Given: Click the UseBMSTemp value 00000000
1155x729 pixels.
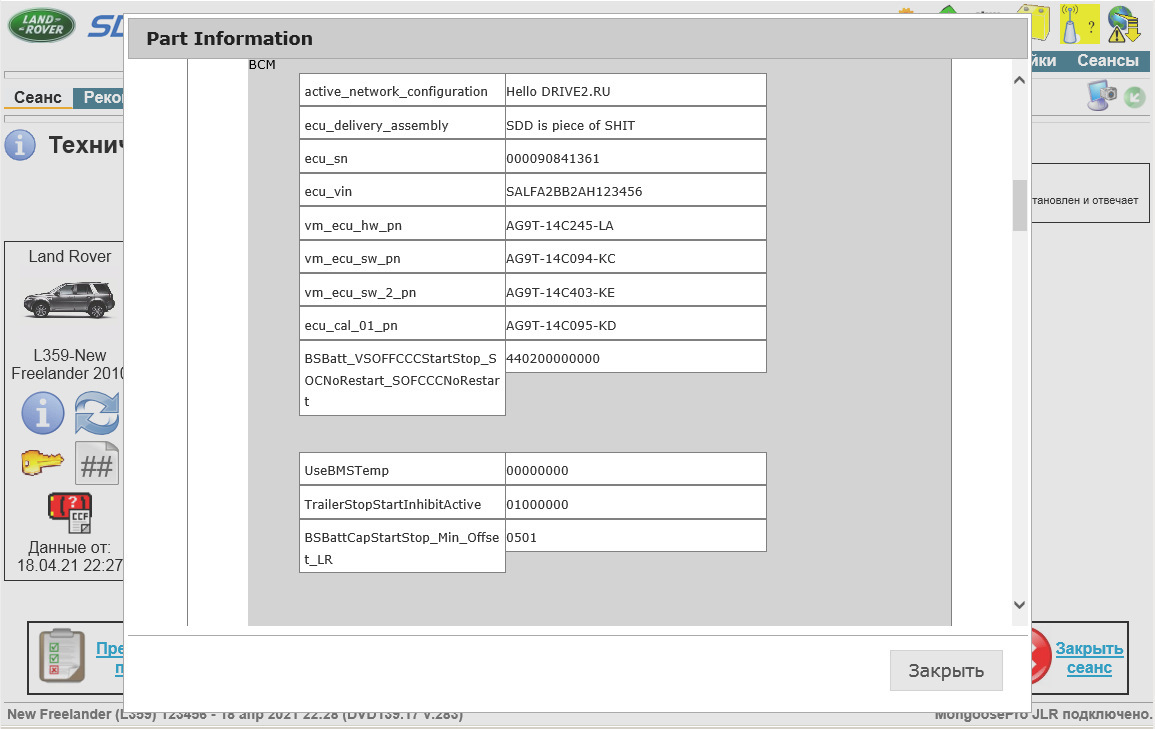Looking at the screenshot, I should point(537,471).
